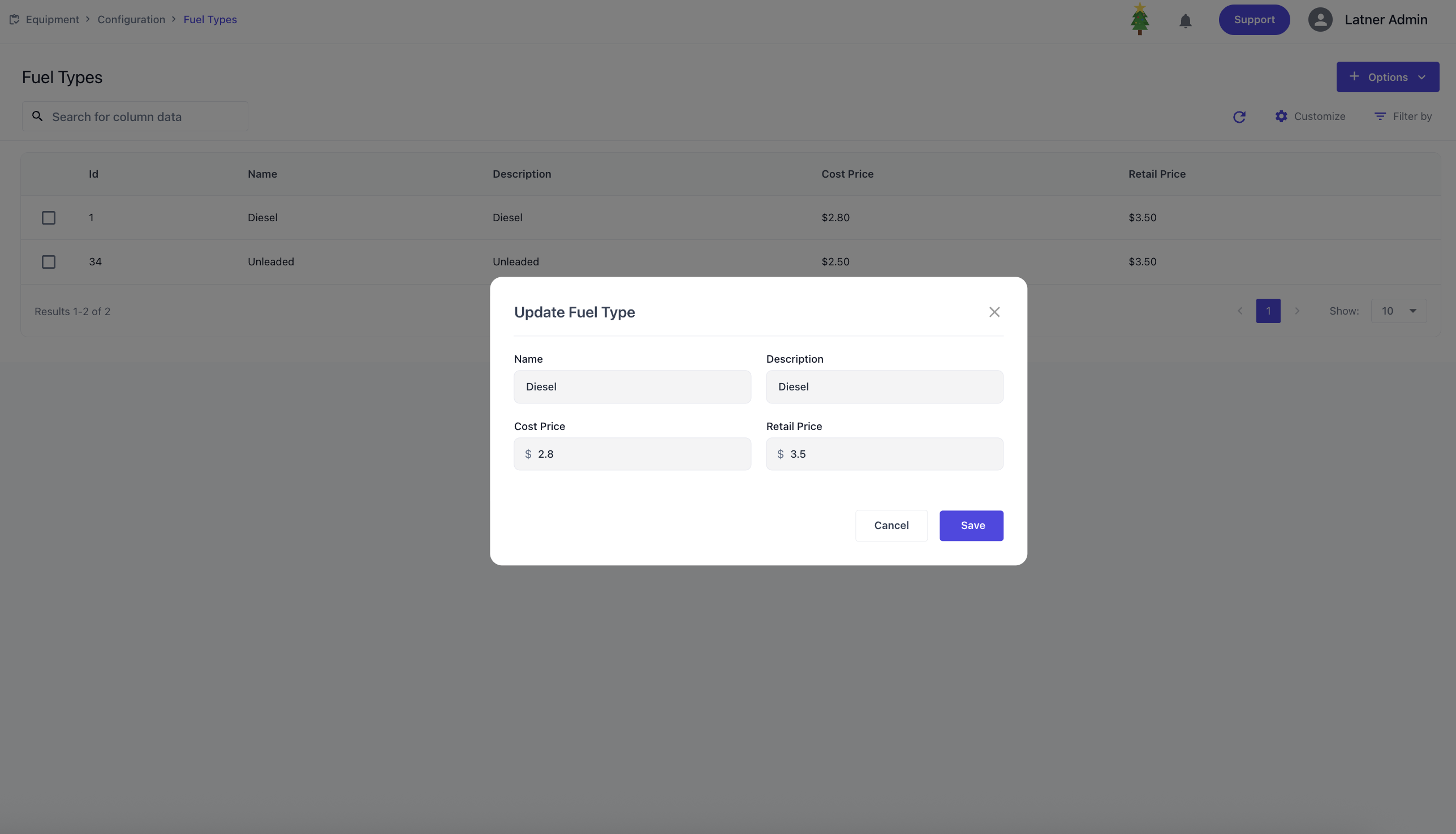Click the Christmas tree icon
This screenshot has width=1456, height=834.
pyautogui.click(x=1139, y=19)
